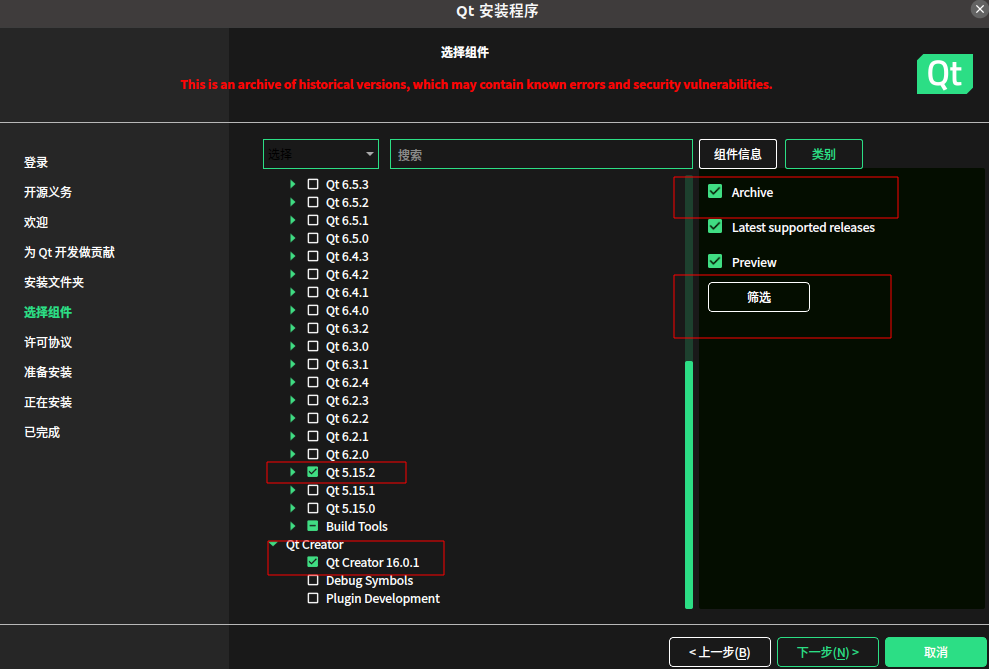Select the 开源义务 step in sidebar
Screen dimensions: 989x669
tap(48, 192)
